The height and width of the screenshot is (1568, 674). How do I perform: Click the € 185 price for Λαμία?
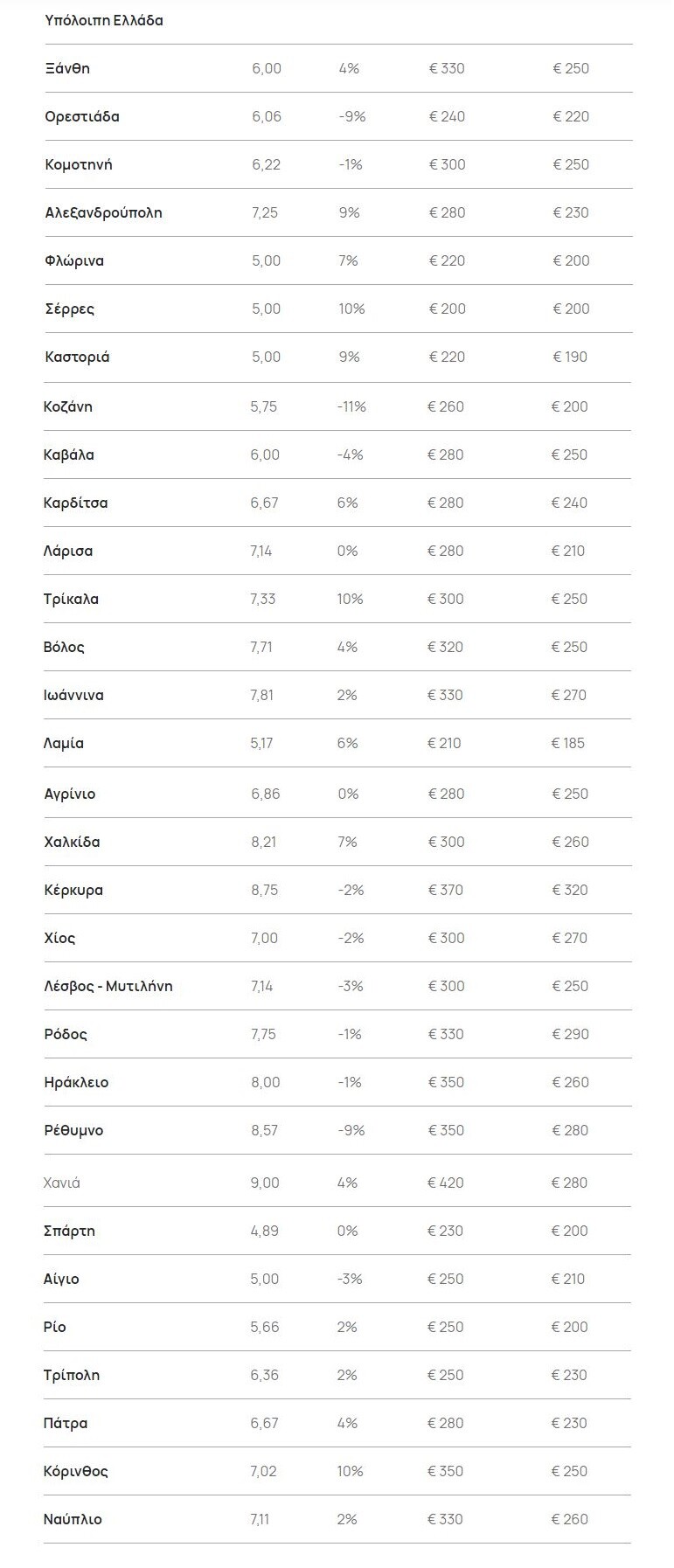coord(567,743)
